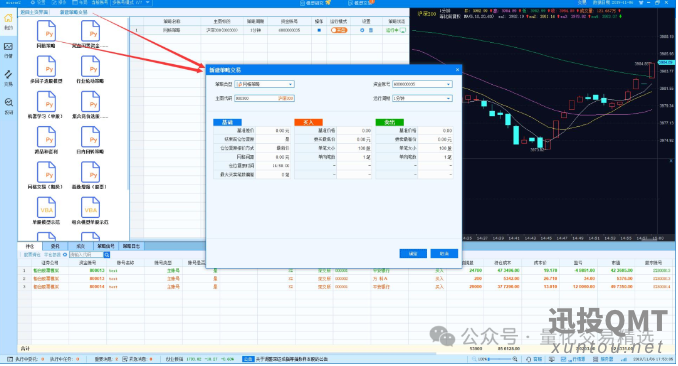Click the gear settings icon in strategy row
Image resolution: width=678 pixels, height=366 pixels.
(x=362, y=30)
